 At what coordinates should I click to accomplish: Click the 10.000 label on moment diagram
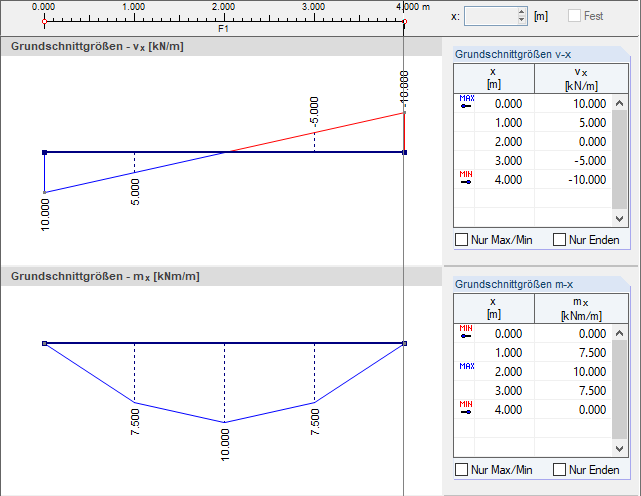pyautogui.click(x=225, y=445)
